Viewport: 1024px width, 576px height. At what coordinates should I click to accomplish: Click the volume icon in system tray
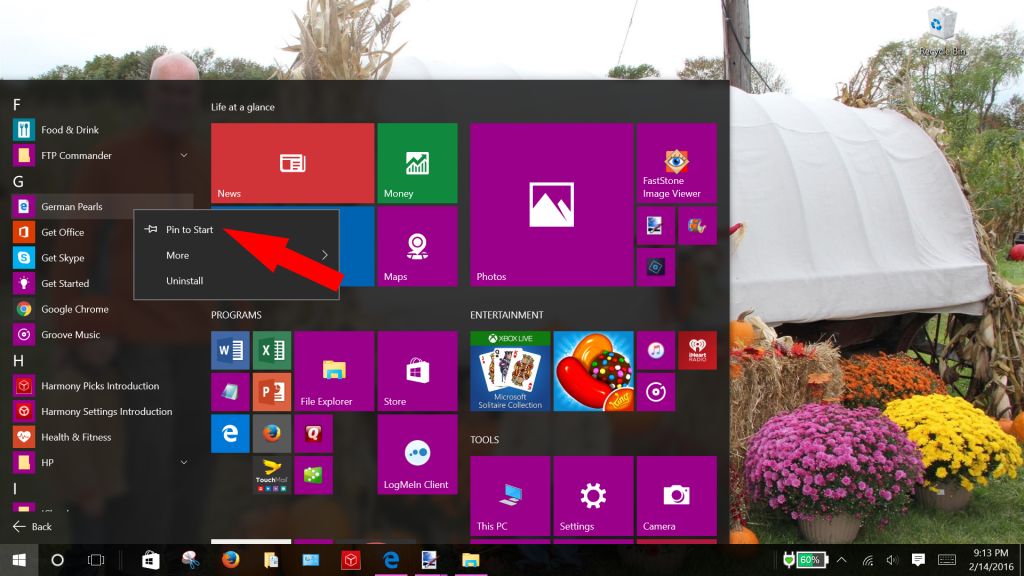892,560
